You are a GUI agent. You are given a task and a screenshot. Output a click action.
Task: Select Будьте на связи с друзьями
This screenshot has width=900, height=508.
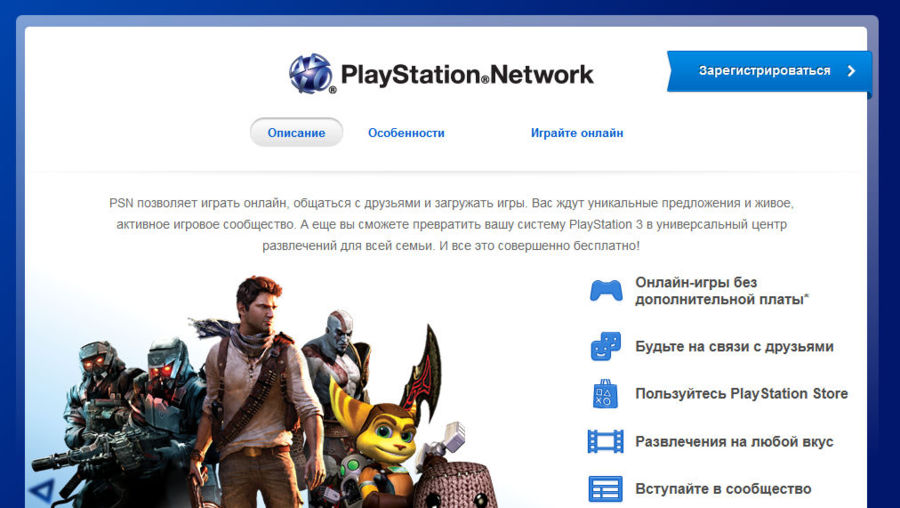(734, 347)
